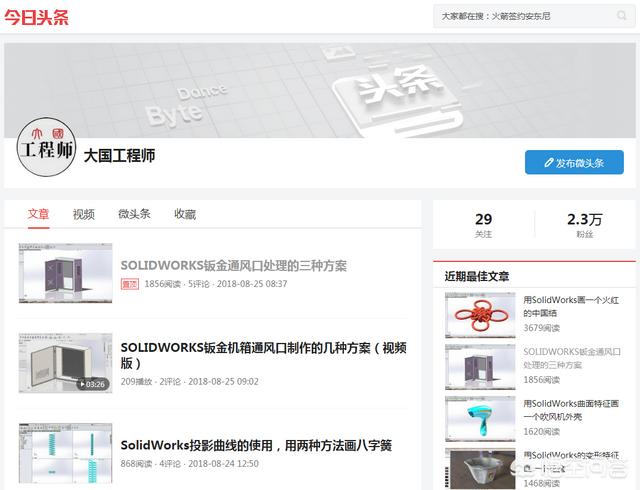Click the 置顶 pinned tag
Screen dimensions: 640x490
click(x=130, y=284)
